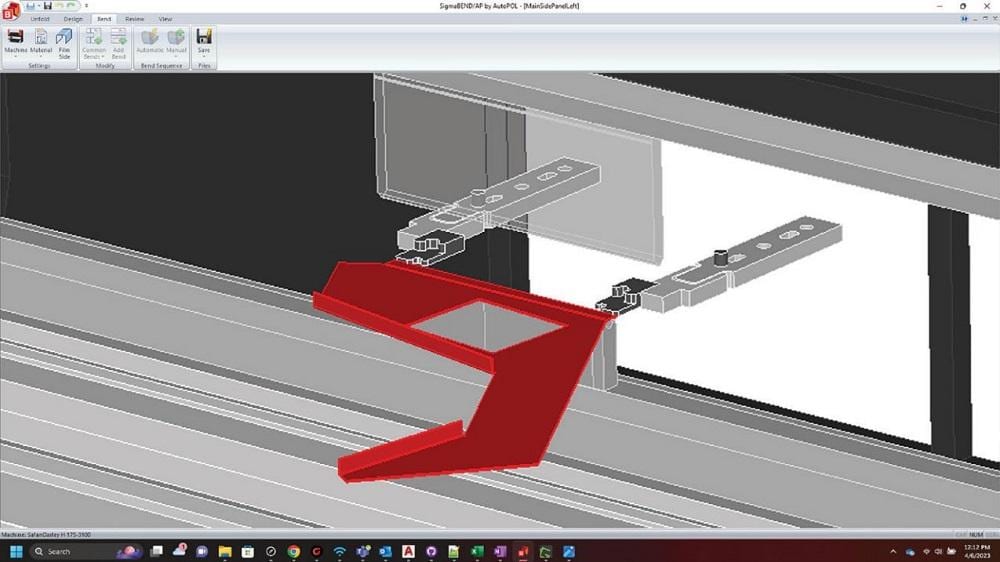The image size is (1000, 562).
Task: Click the SigmaBEND application menu logo
Action: 10,10
